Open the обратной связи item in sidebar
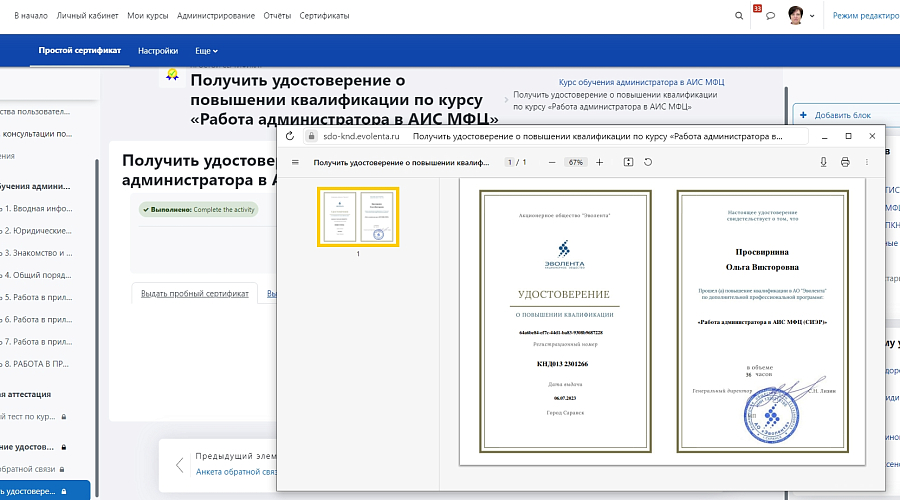 click(x=28, y=469)
